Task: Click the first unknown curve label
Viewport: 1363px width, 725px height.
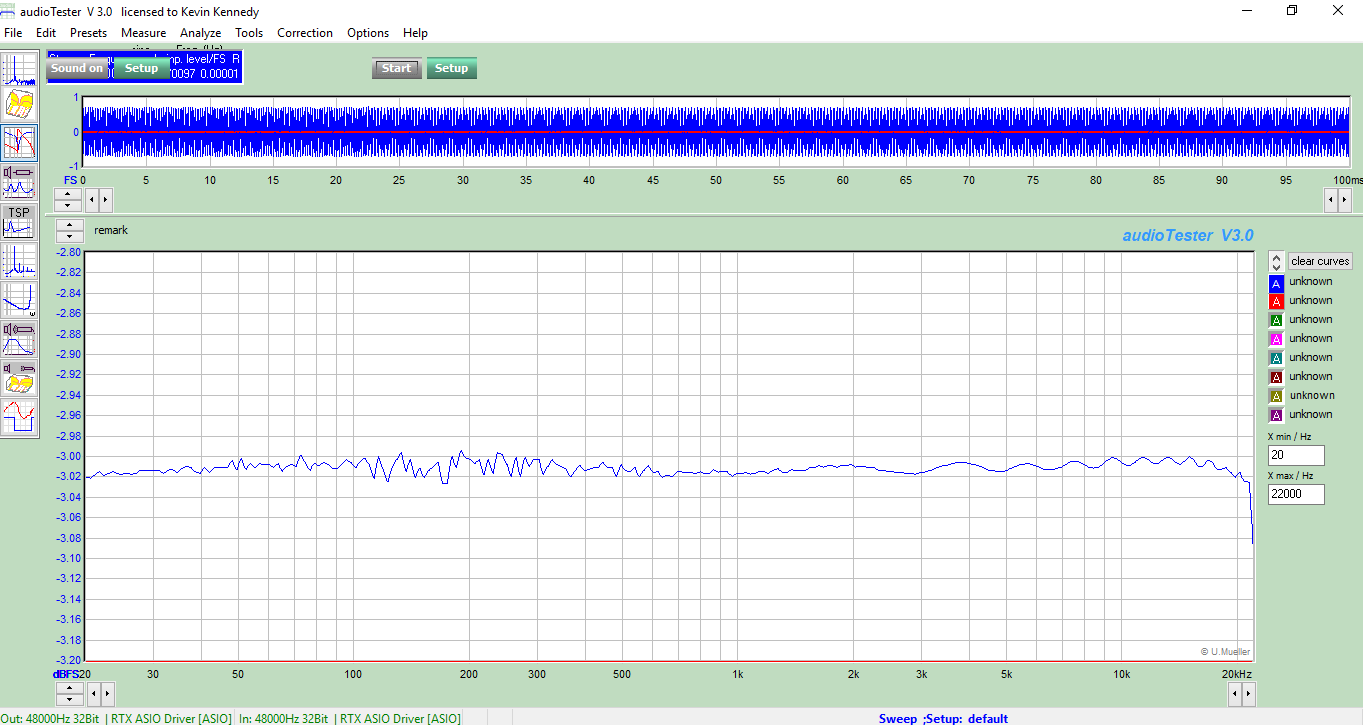Action: click(1310, 282)
